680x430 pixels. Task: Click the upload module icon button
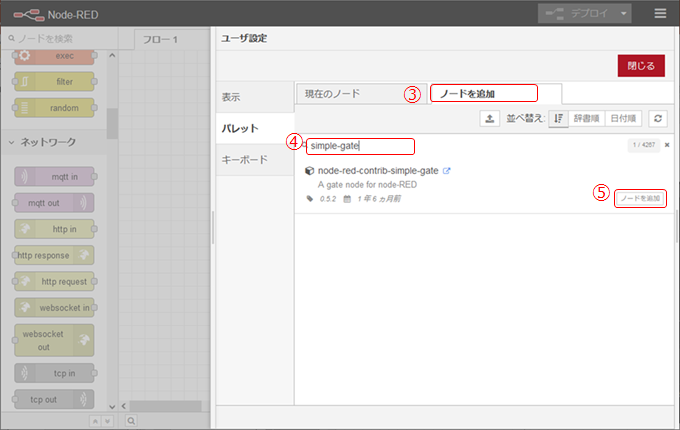pyautogui.click(x=489, y=119)
